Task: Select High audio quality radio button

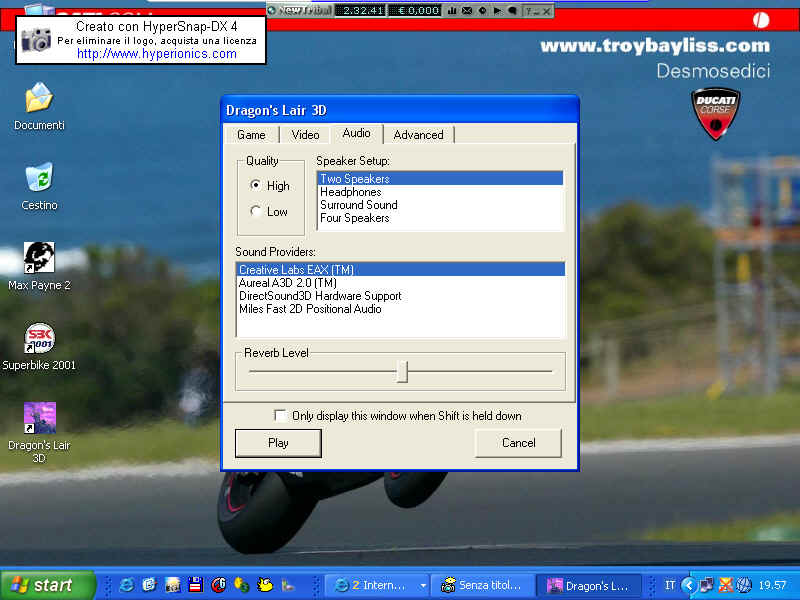Action: [x=256, y=185]
